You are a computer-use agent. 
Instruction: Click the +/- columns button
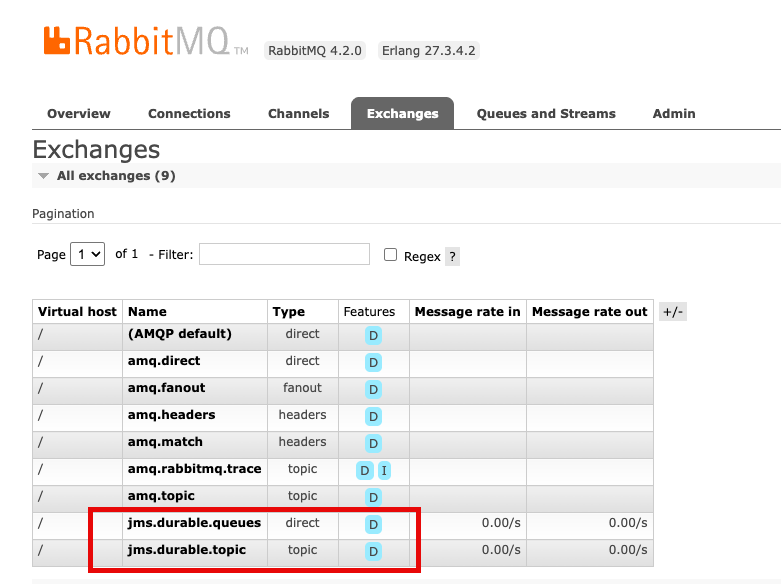tap(673, 312)
